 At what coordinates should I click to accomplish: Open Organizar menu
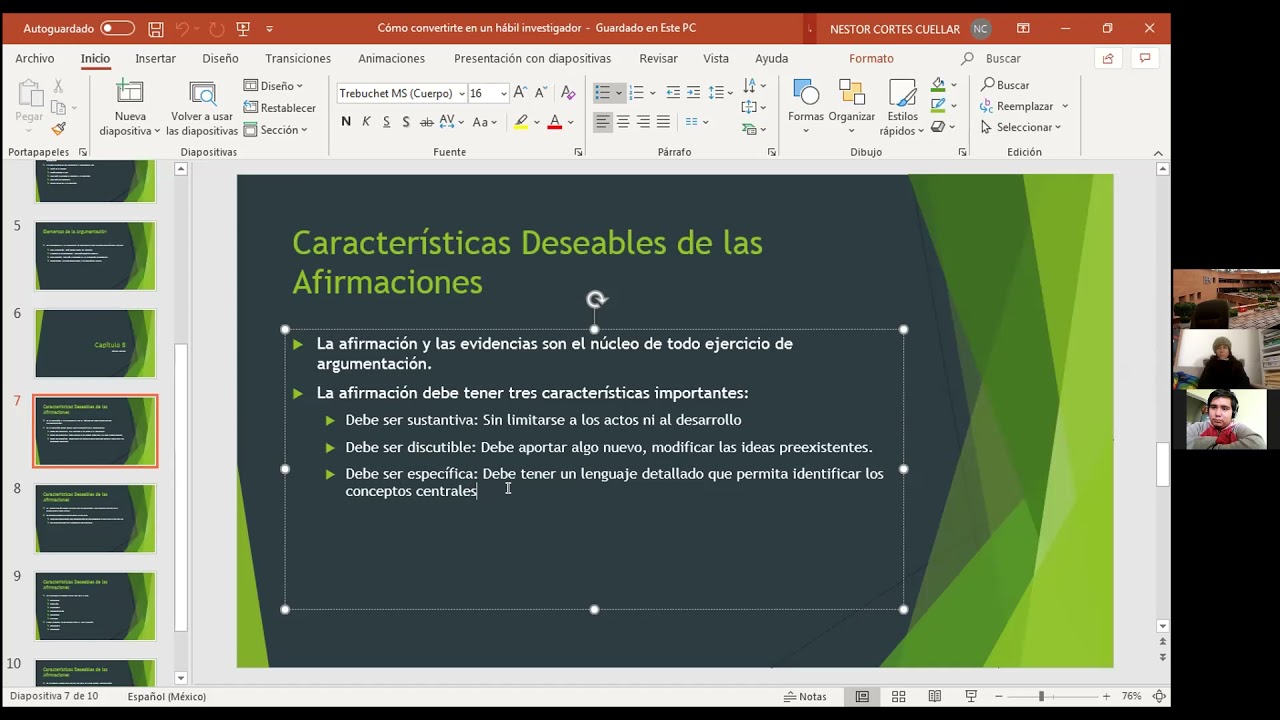(852, 108)
